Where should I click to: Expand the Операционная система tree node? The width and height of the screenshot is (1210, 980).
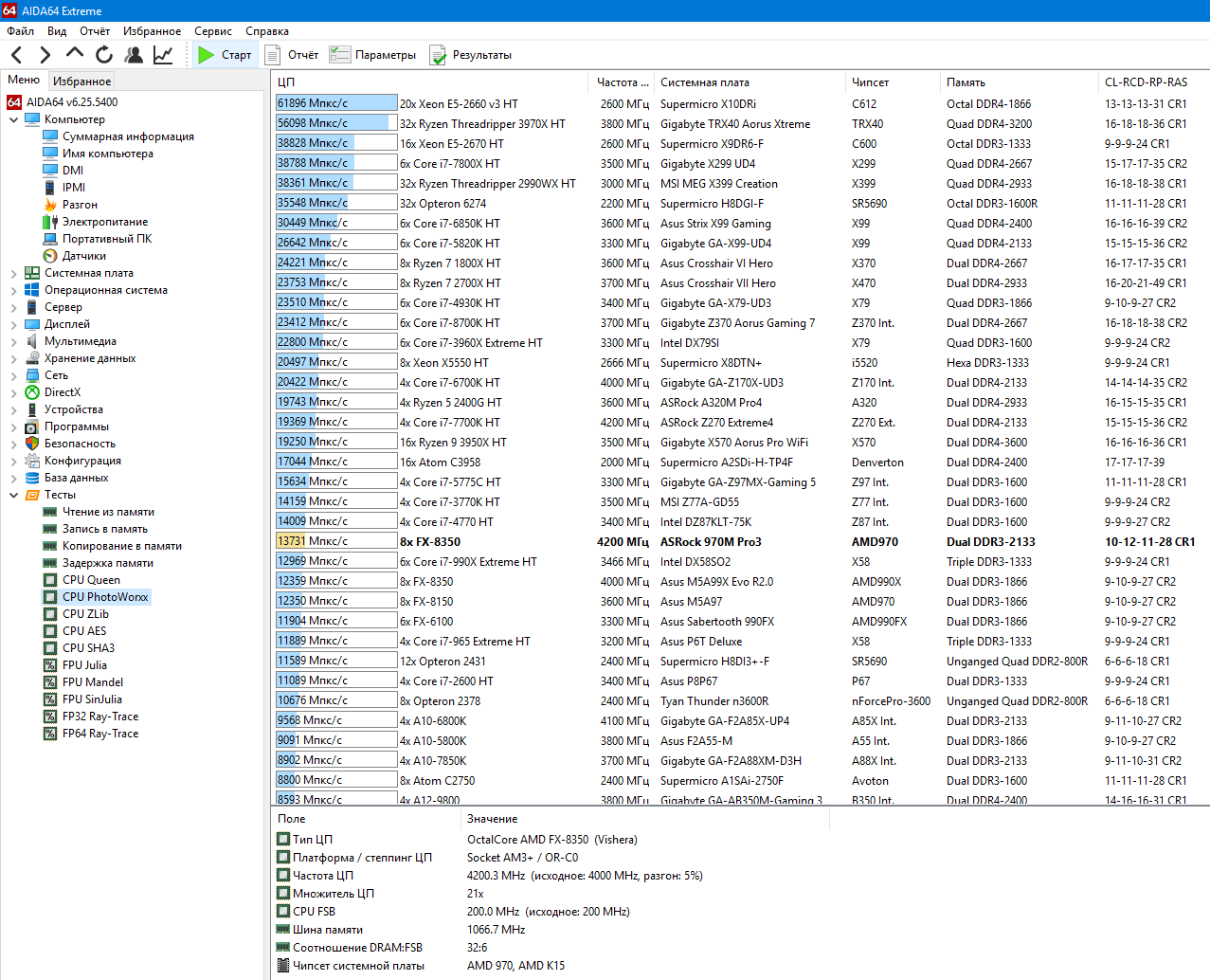[13, 290]
